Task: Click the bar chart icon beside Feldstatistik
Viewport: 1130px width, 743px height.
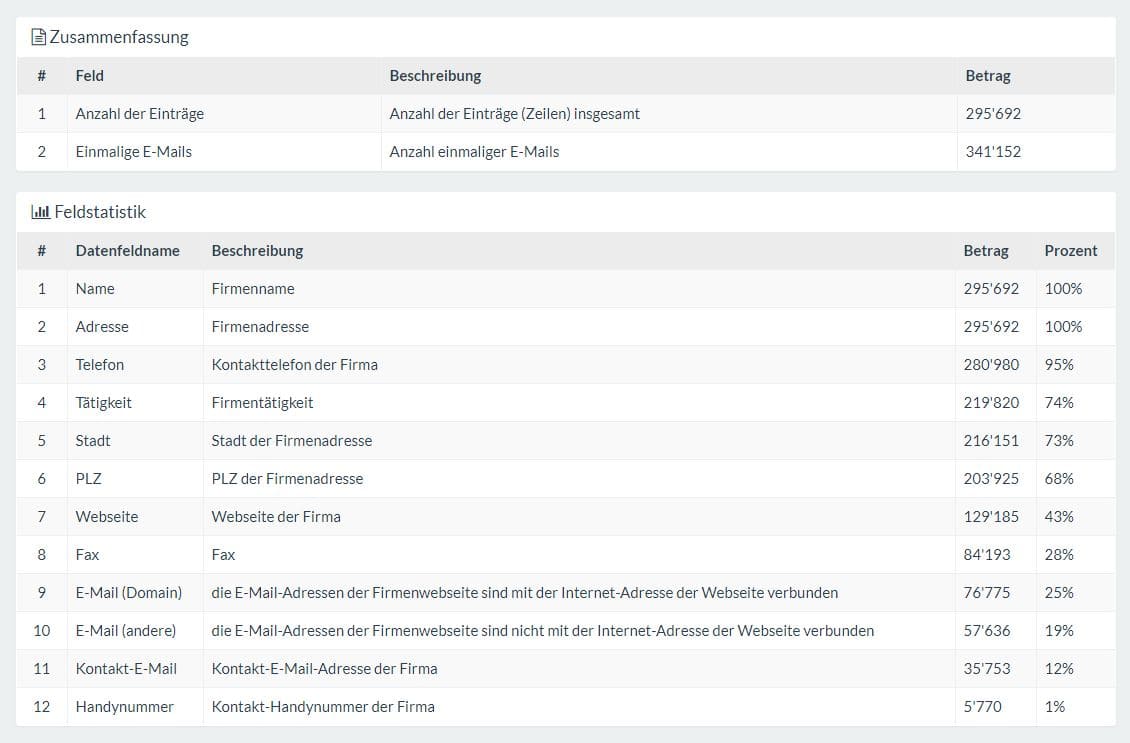Action: (x=40, y=212)
